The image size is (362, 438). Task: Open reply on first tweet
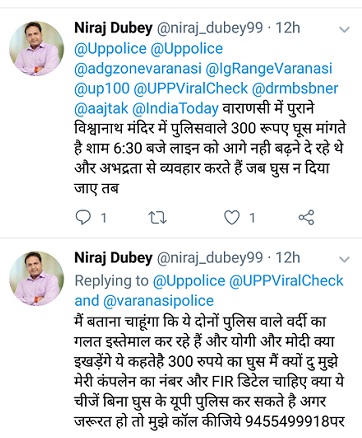(83, 217)
